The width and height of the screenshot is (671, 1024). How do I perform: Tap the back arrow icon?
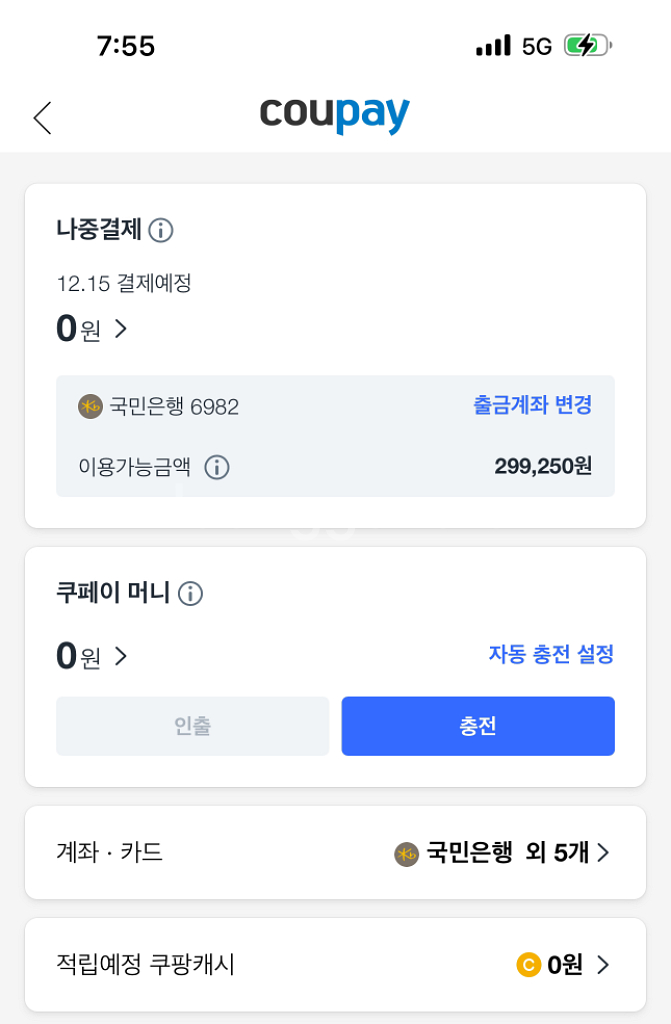(42, 118)
